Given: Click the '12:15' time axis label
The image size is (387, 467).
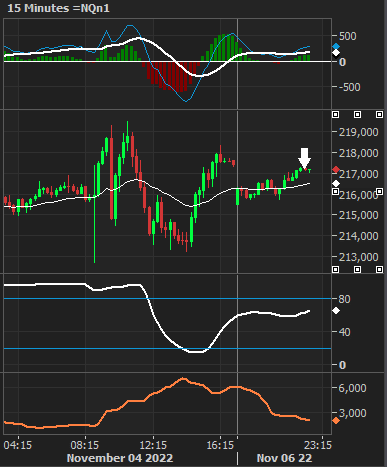Looking at the screenshot, I should pyautogui.click(x=153, y=445).
